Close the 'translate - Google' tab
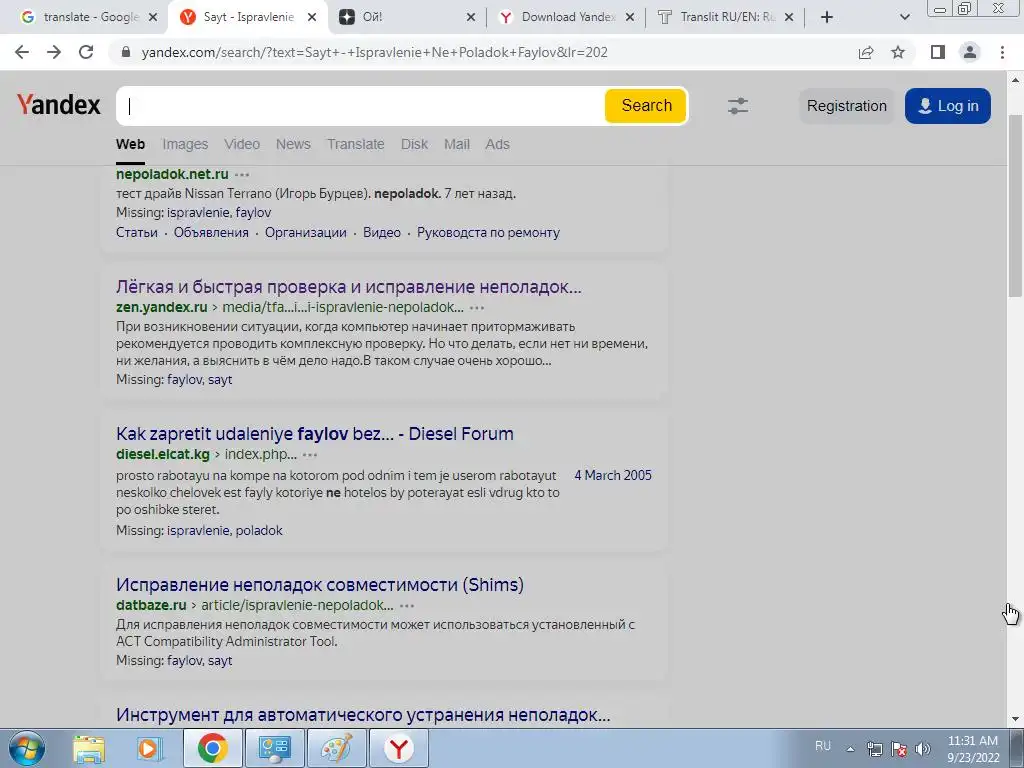 [x=153, y=17]
